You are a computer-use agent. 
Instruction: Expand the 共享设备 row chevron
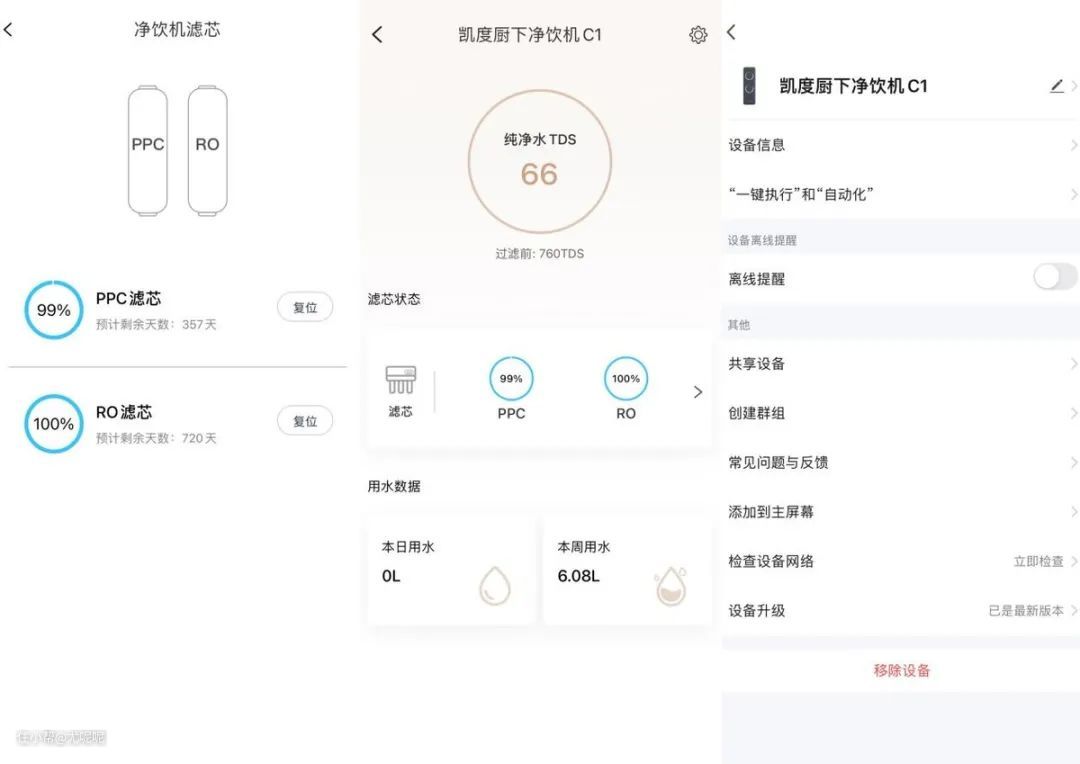click(1074, 364)
